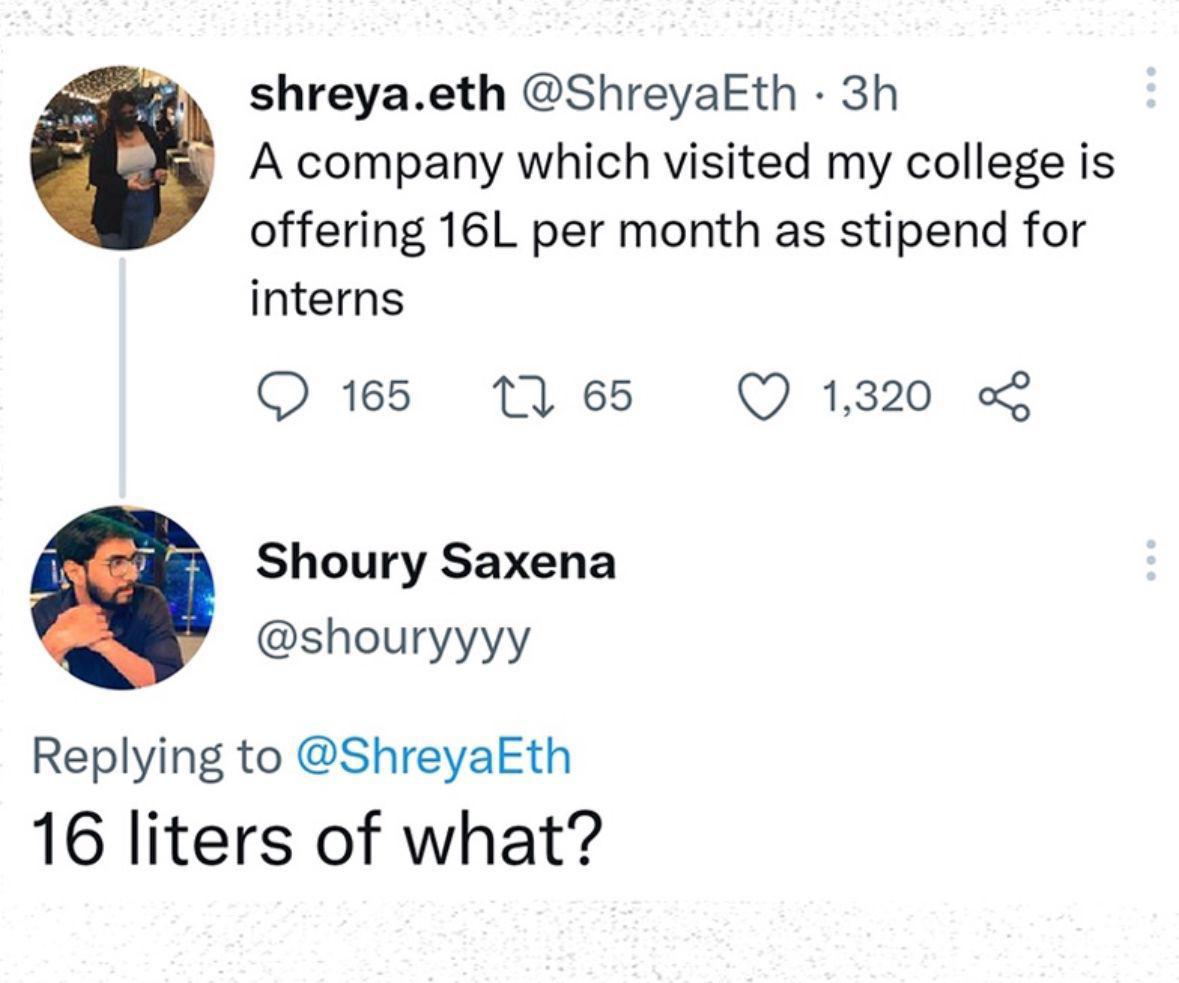Click the blue @ShreyaEth link in Replying to
Viewport: 1179px width, 983px height.
click(433, 756)
